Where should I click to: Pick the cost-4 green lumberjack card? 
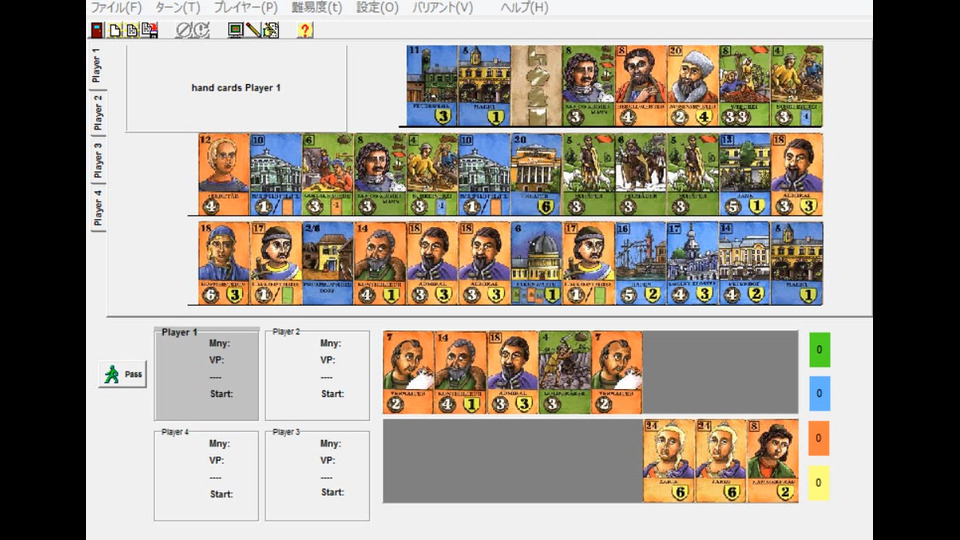(x=565, y=372)
